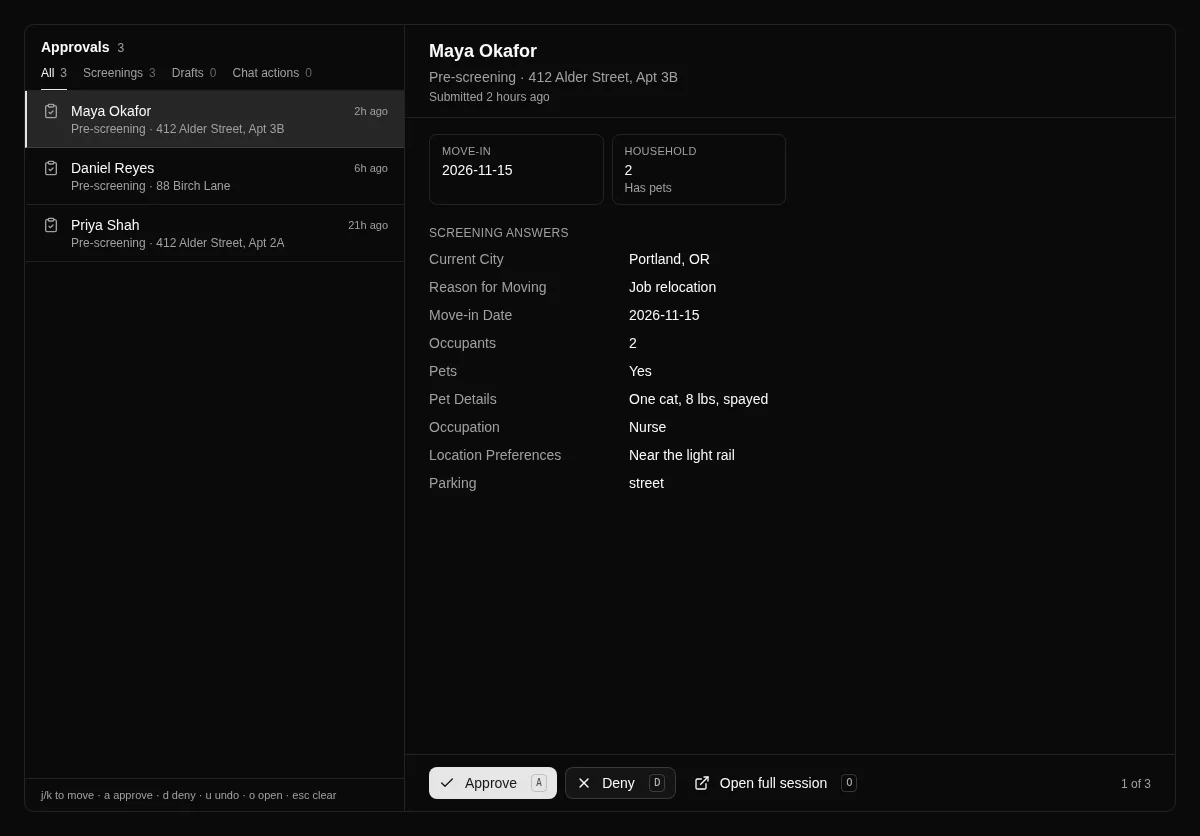This screenshot has height=836, width=1200.
Task: Deny the current application
Action: [620, 783]
